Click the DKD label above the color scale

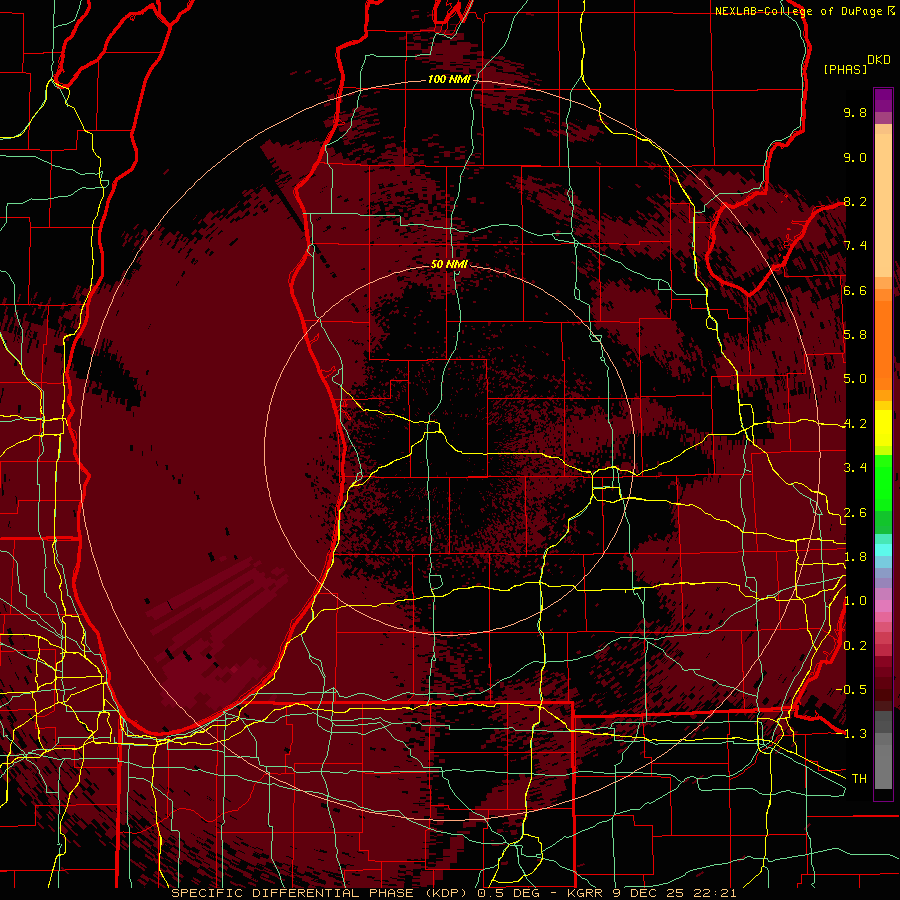[879, 60]
